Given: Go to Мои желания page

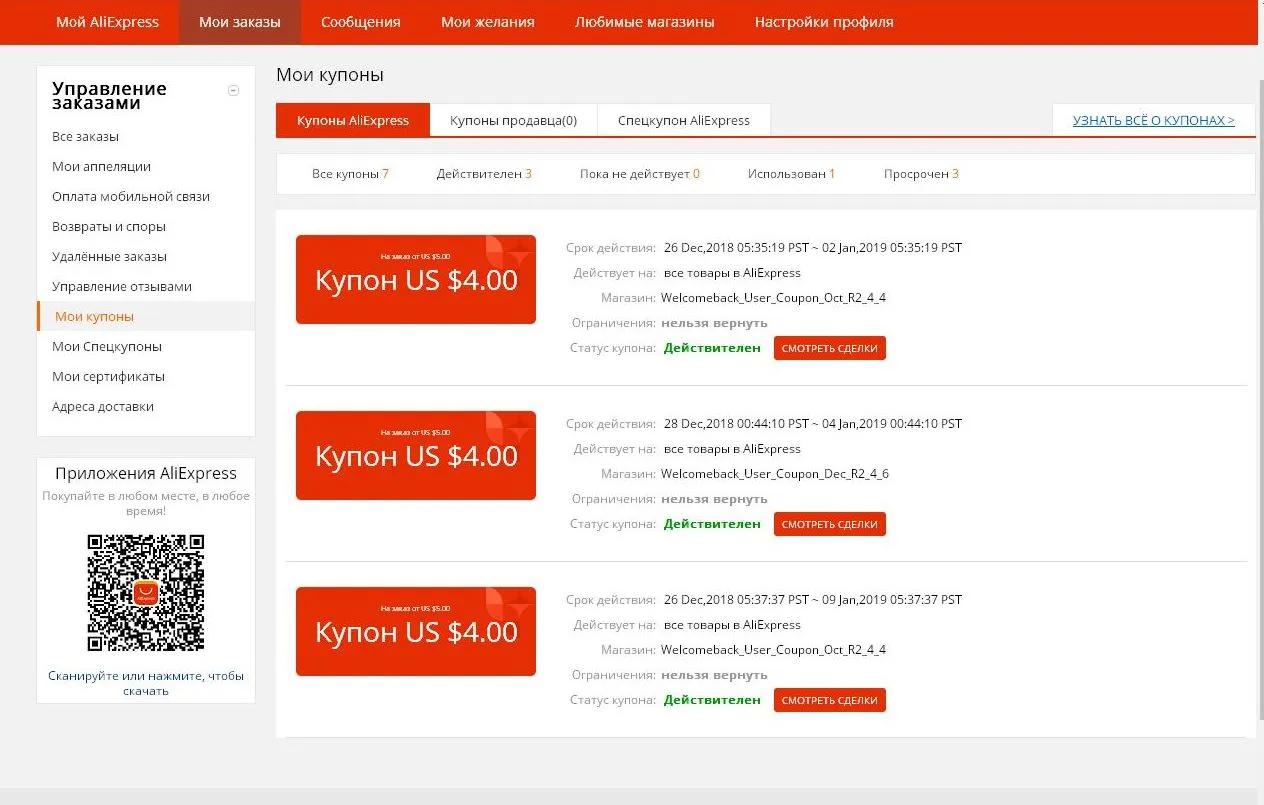Looking at the screenshot, I should pos(488,22).
